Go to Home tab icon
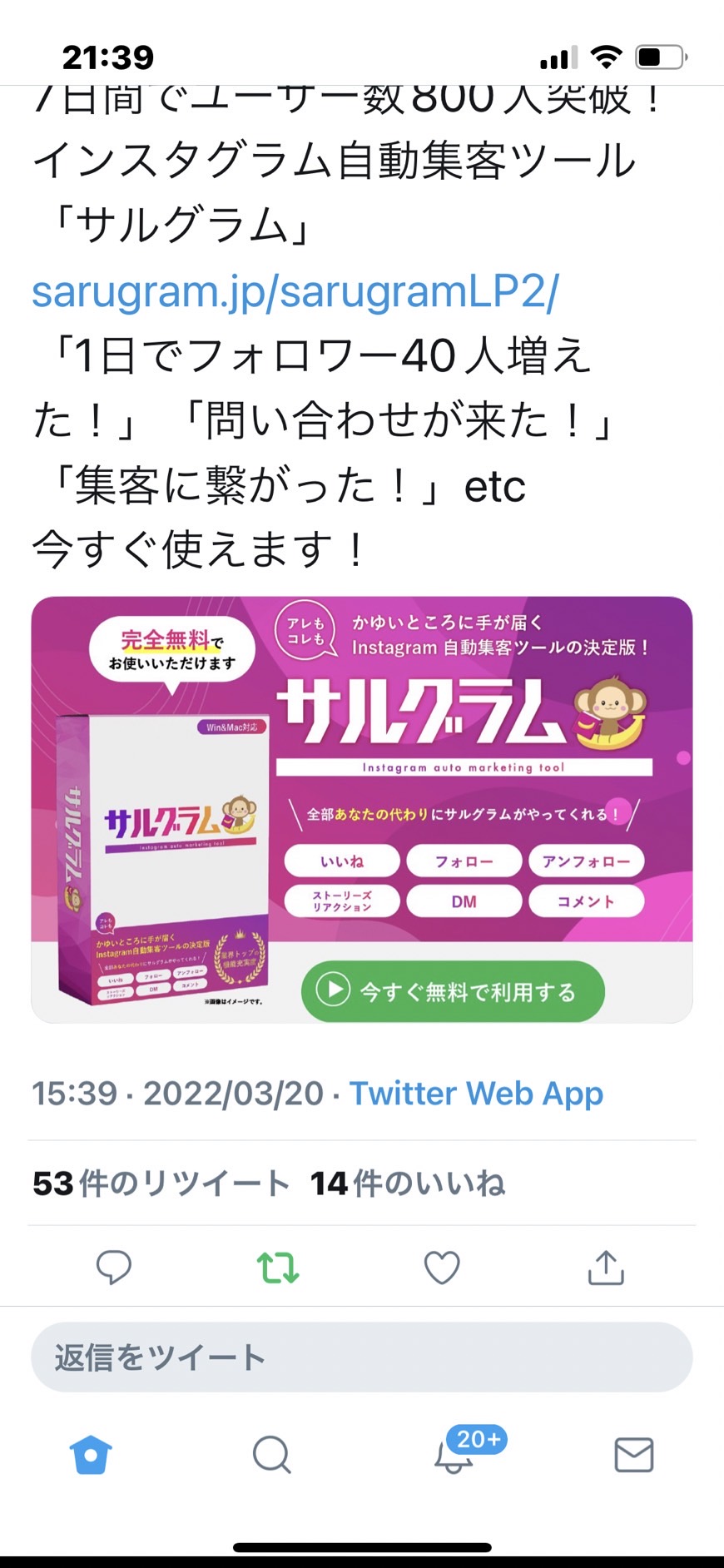The width and height of the screenshot is (724, 1568). point(92,1455)
